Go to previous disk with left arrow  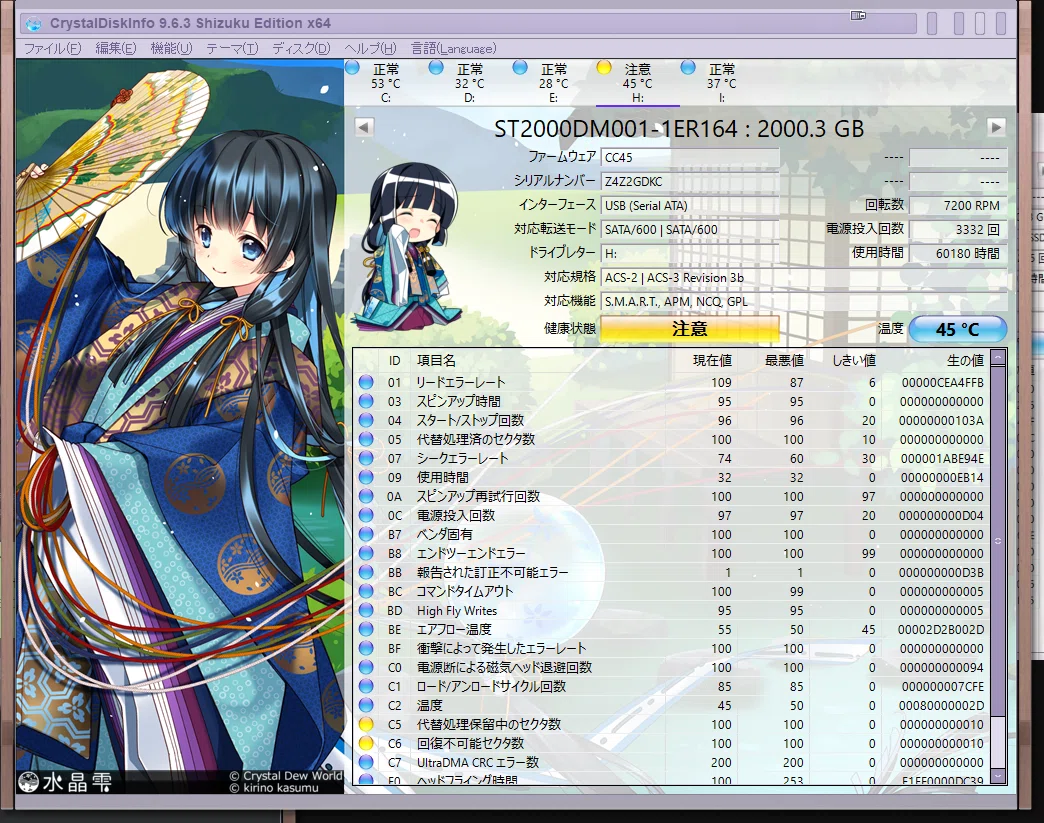point(364,127)
